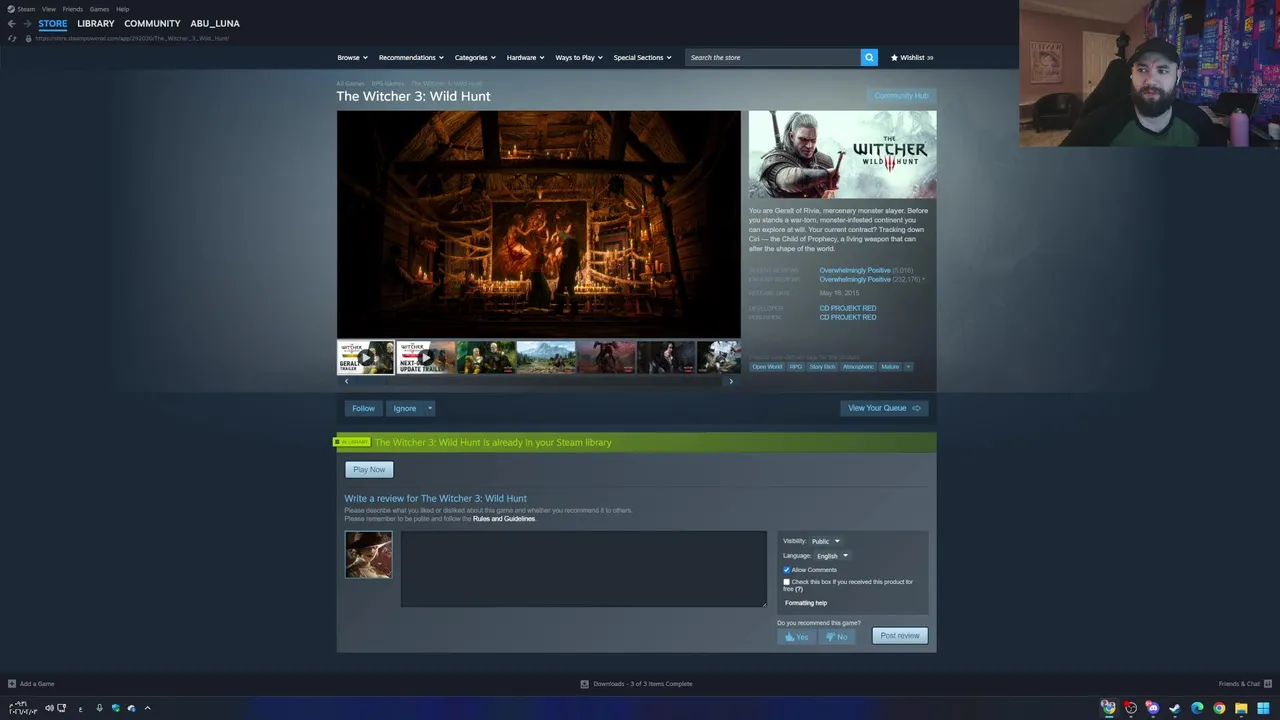
Task: Open the Formatting help link
Action: tap(806, 603)
